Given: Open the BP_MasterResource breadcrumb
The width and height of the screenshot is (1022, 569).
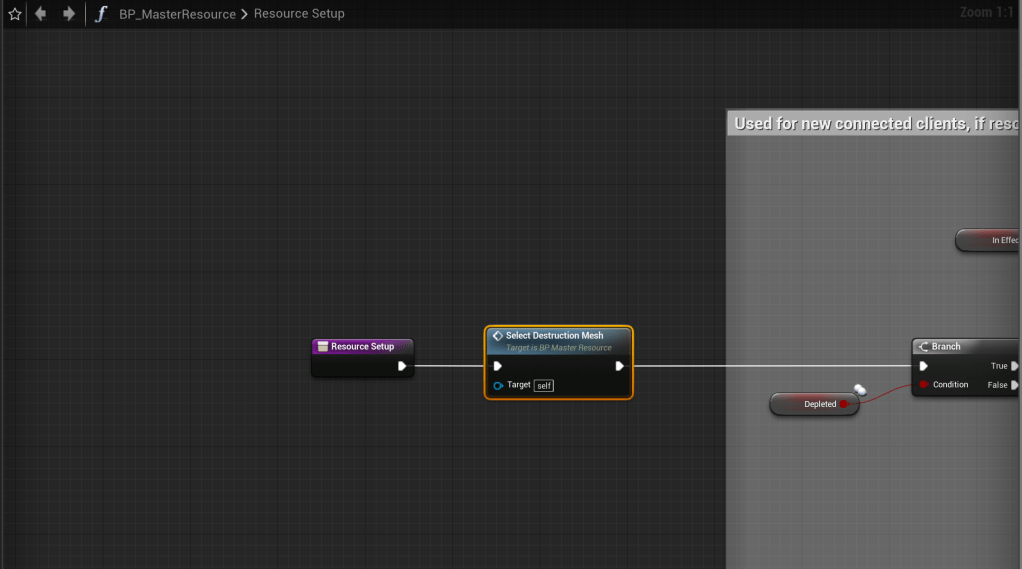Looking at the screenshot, I should 177,14.
